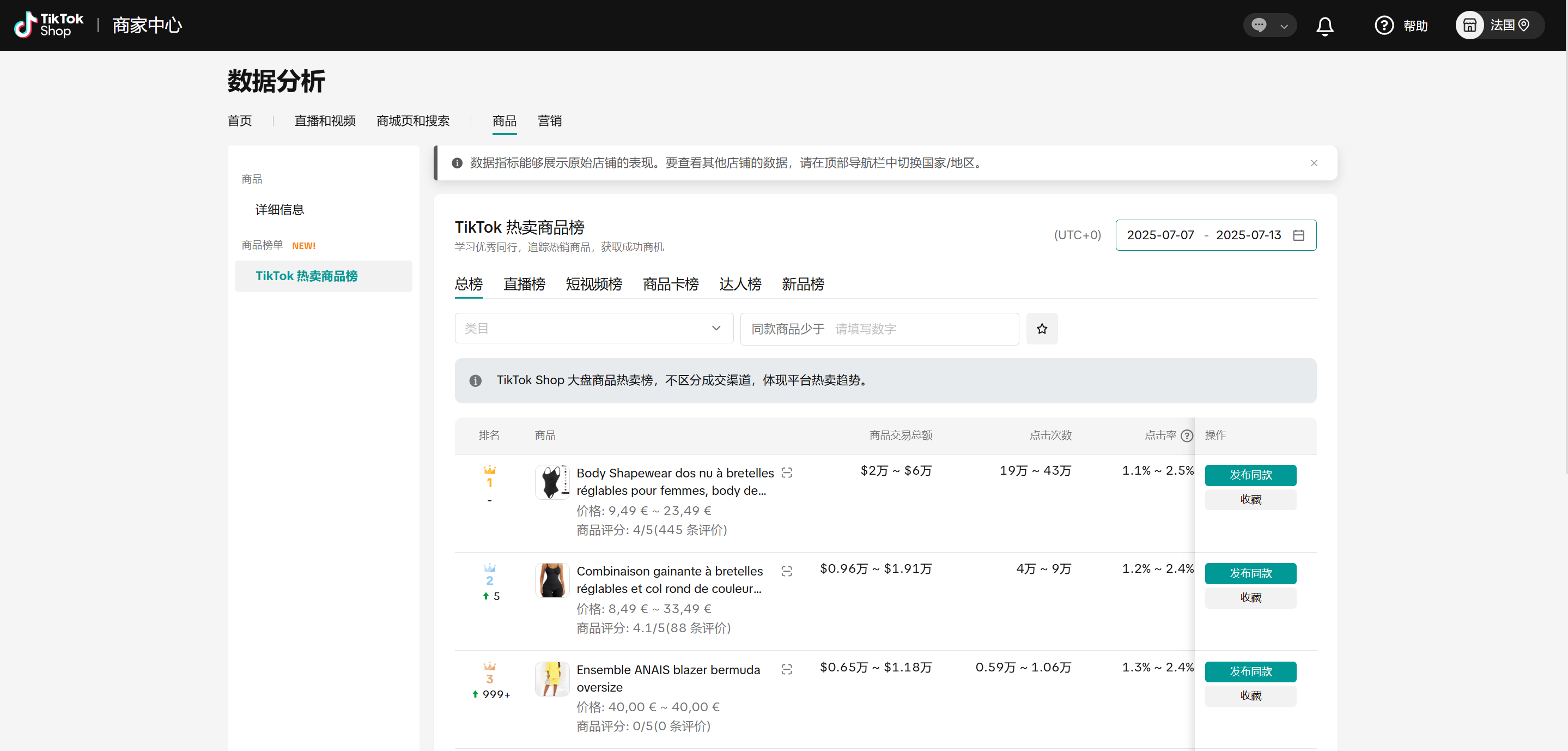Switch to the 直播榜 tab

point(524,284)
